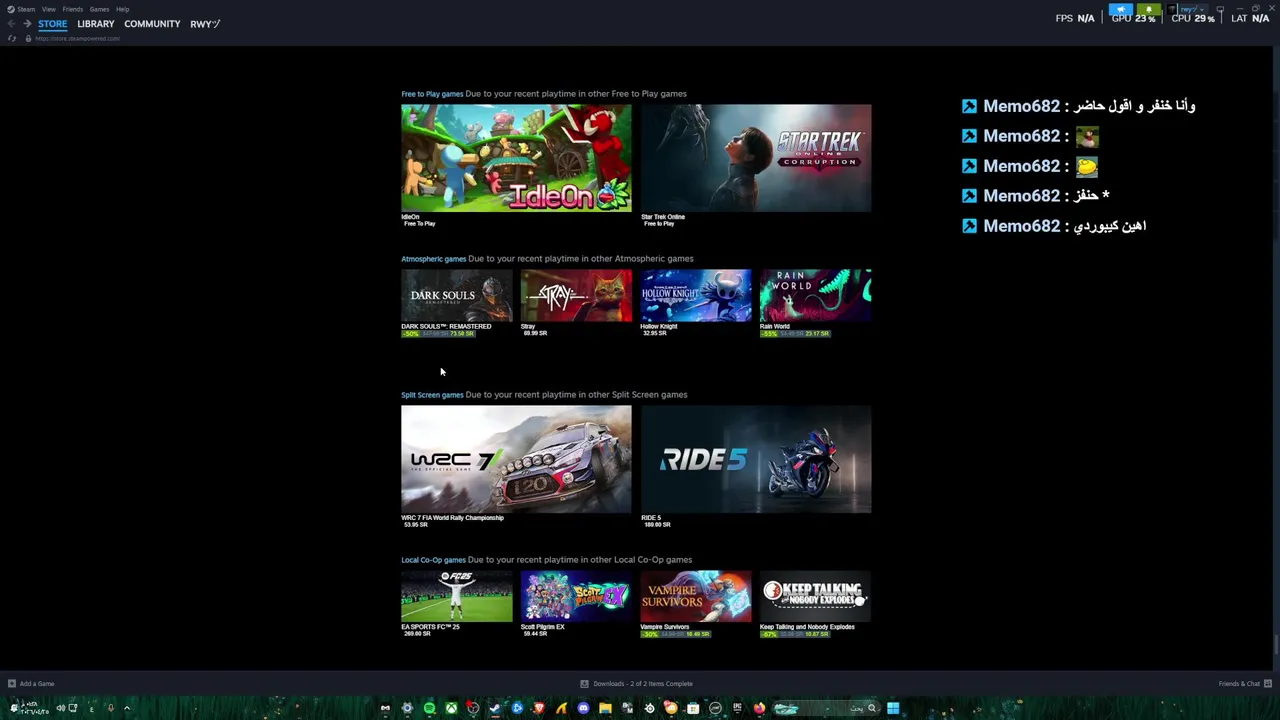The height and width of the screenshot is (720, 1280).
Task: Open the Games menu
Action: [99, 9]
